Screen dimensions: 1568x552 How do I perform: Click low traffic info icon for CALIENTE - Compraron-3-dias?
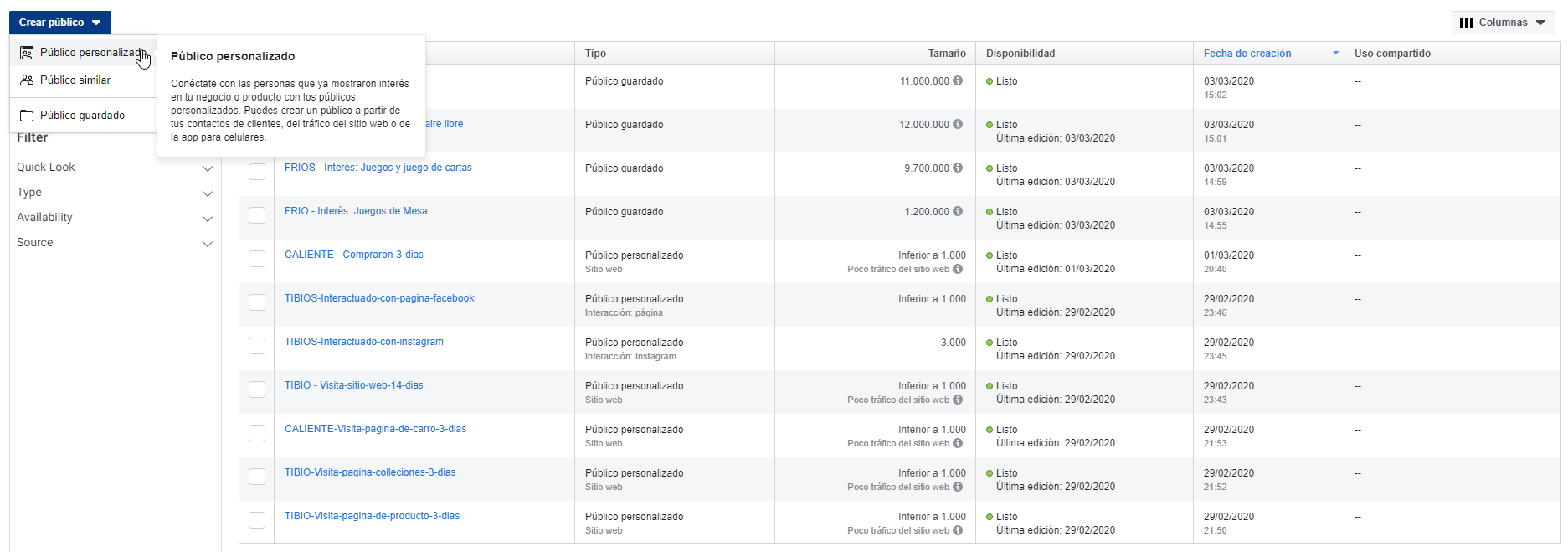958,270
